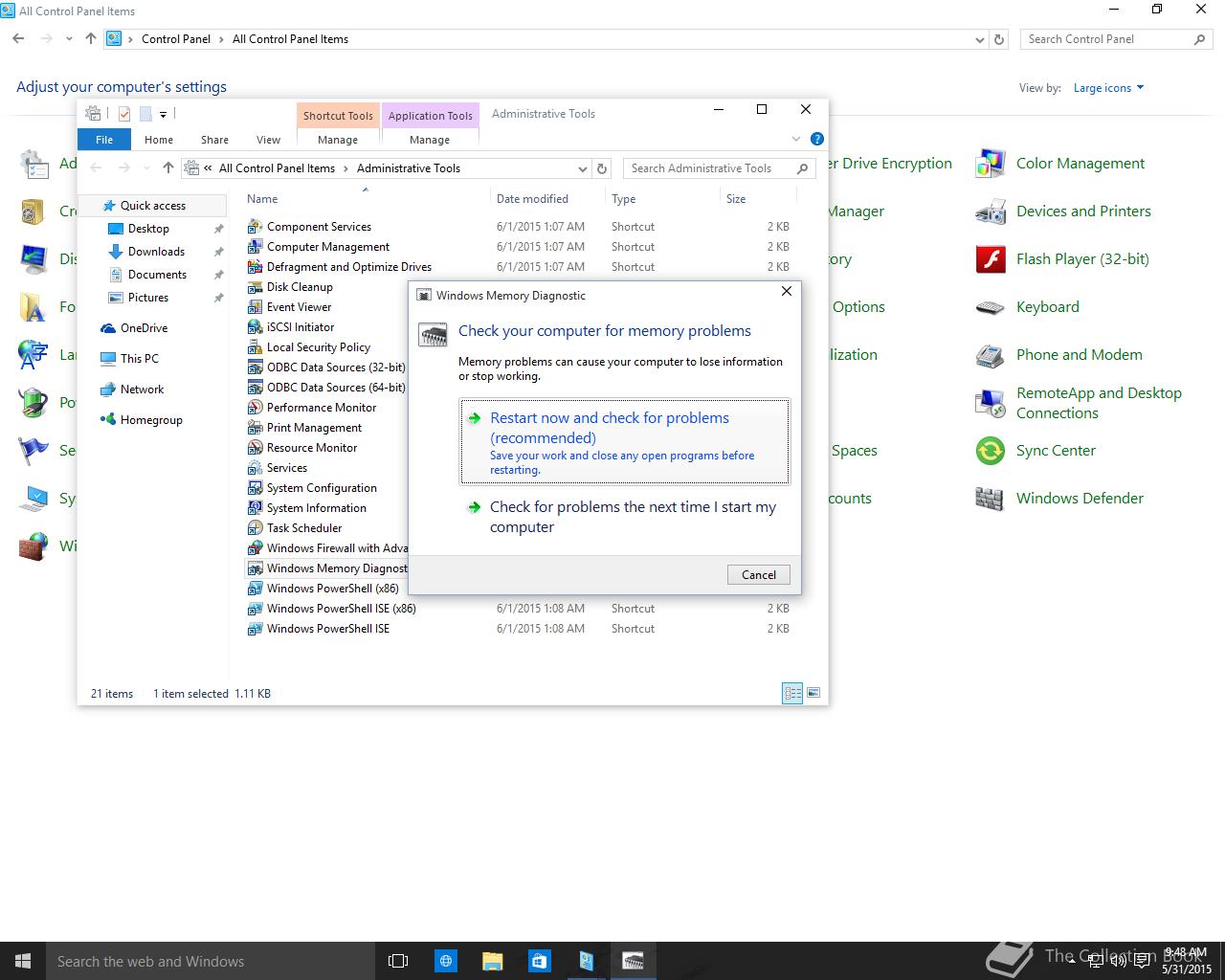
Task: Open RemoteApp and Desktop Connections icon
Action: [990, 403]
